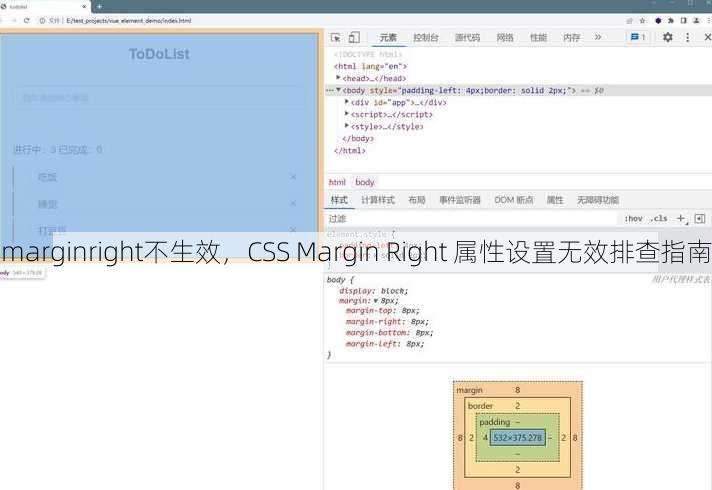
Task: Click the new style rule plus icon
Action: (x=681, y=219)
